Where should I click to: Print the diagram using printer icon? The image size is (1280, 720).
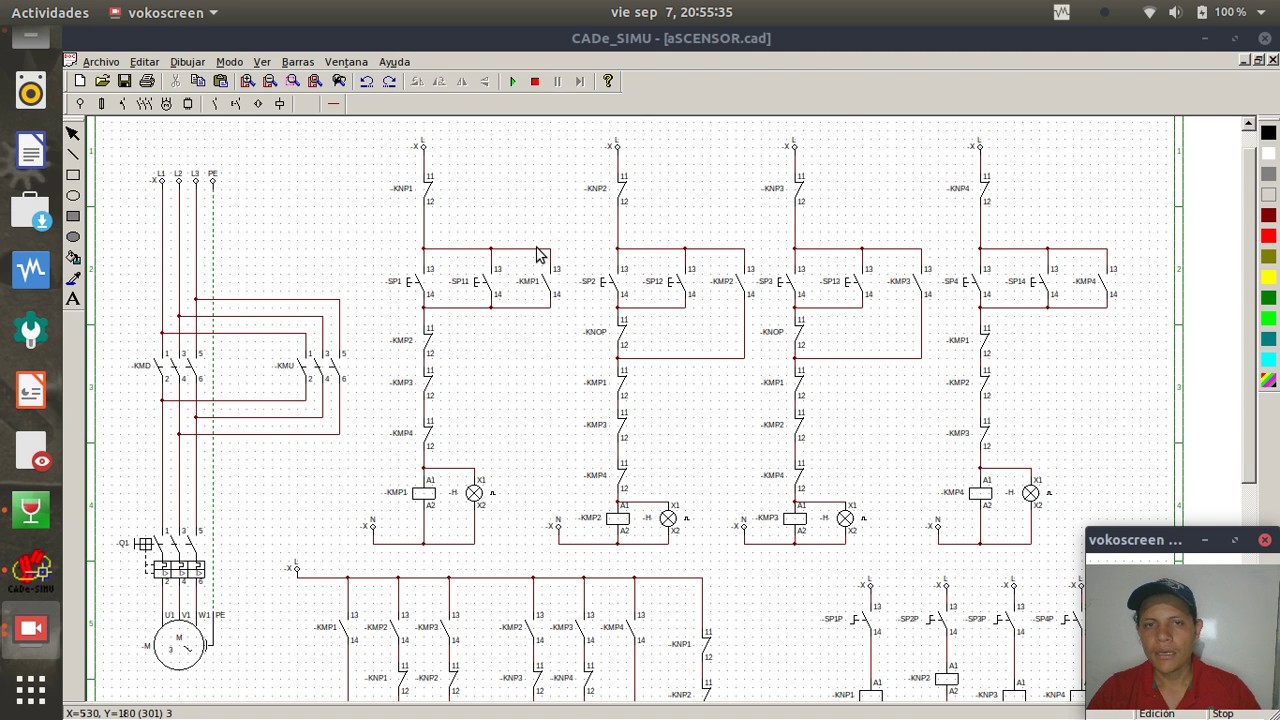click(147, 81)
